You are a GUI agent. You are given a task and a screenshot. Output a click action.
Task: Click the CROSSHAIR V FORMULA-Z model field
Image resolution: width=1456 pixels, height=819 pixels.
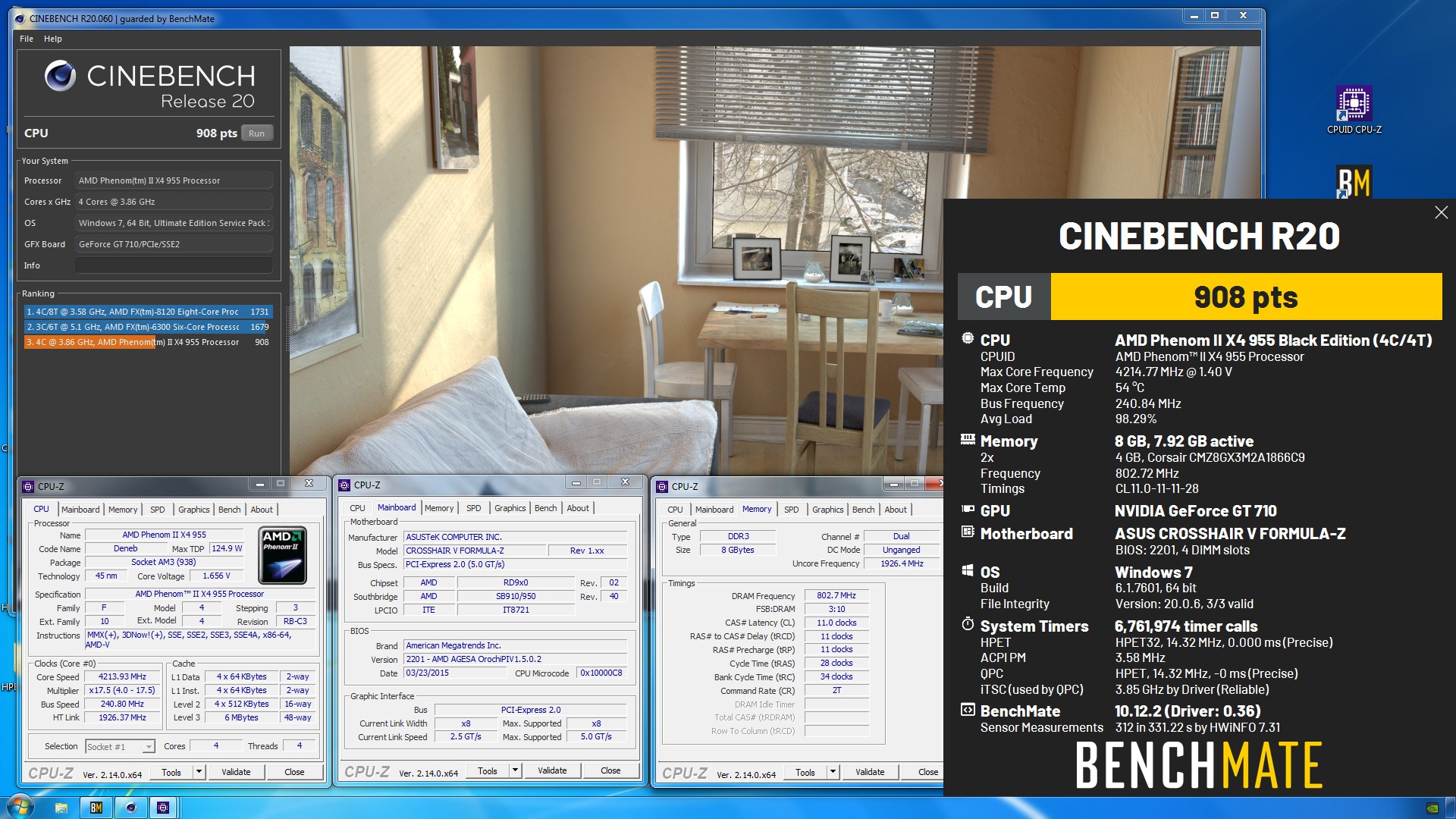[x=473, y=551]
